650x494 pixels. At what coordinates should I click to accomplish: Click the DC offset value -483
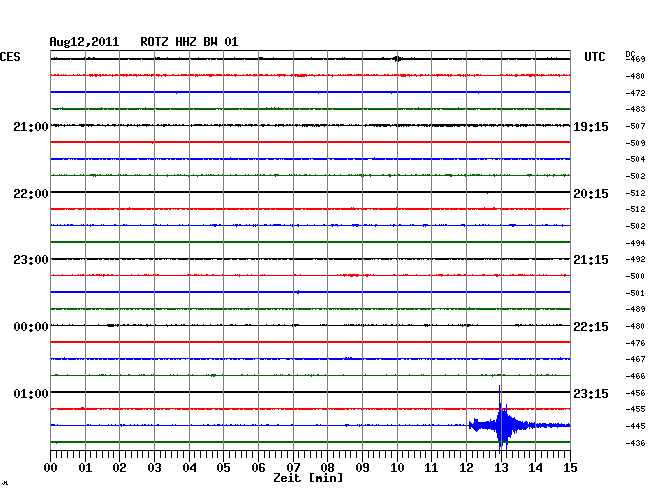point(635,109)
